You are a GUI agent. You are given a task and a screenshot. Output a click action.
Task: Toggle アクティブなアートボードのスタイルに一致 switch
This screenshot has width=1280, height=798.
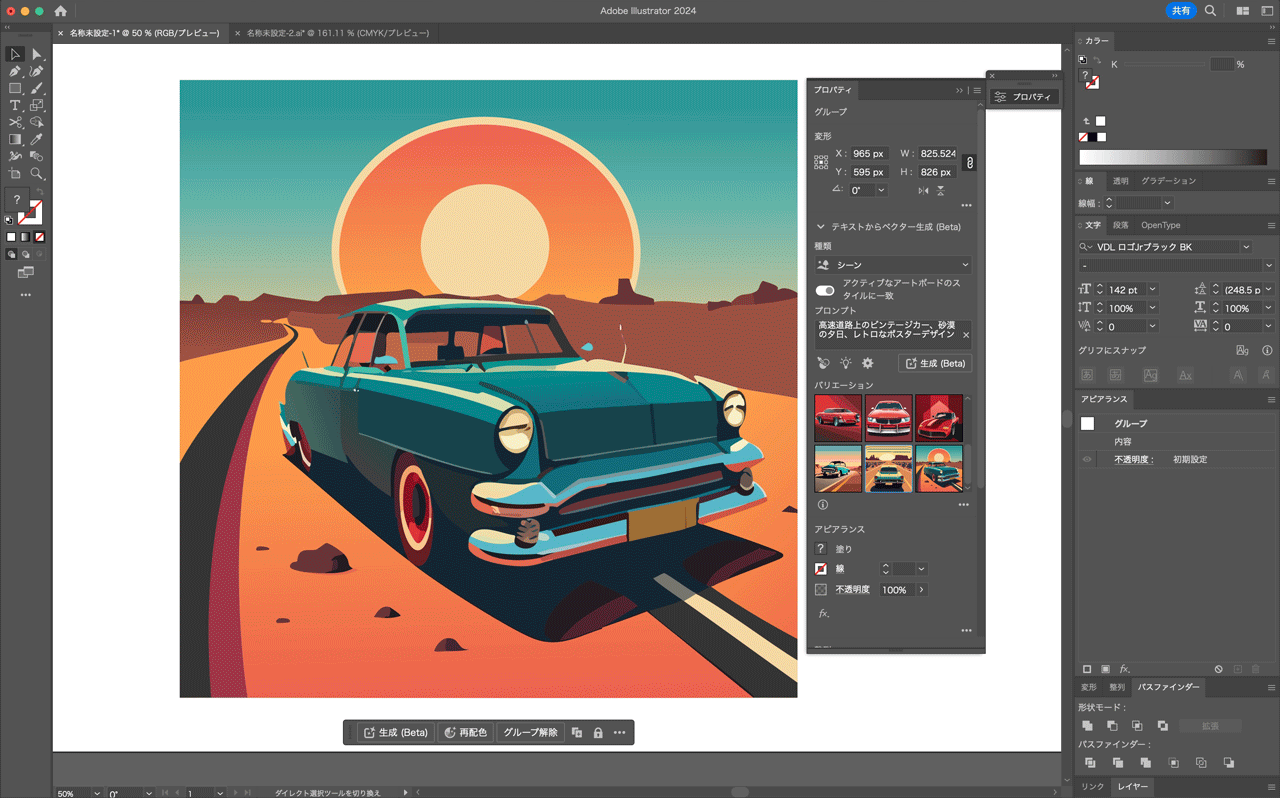[x=824, y=289]
